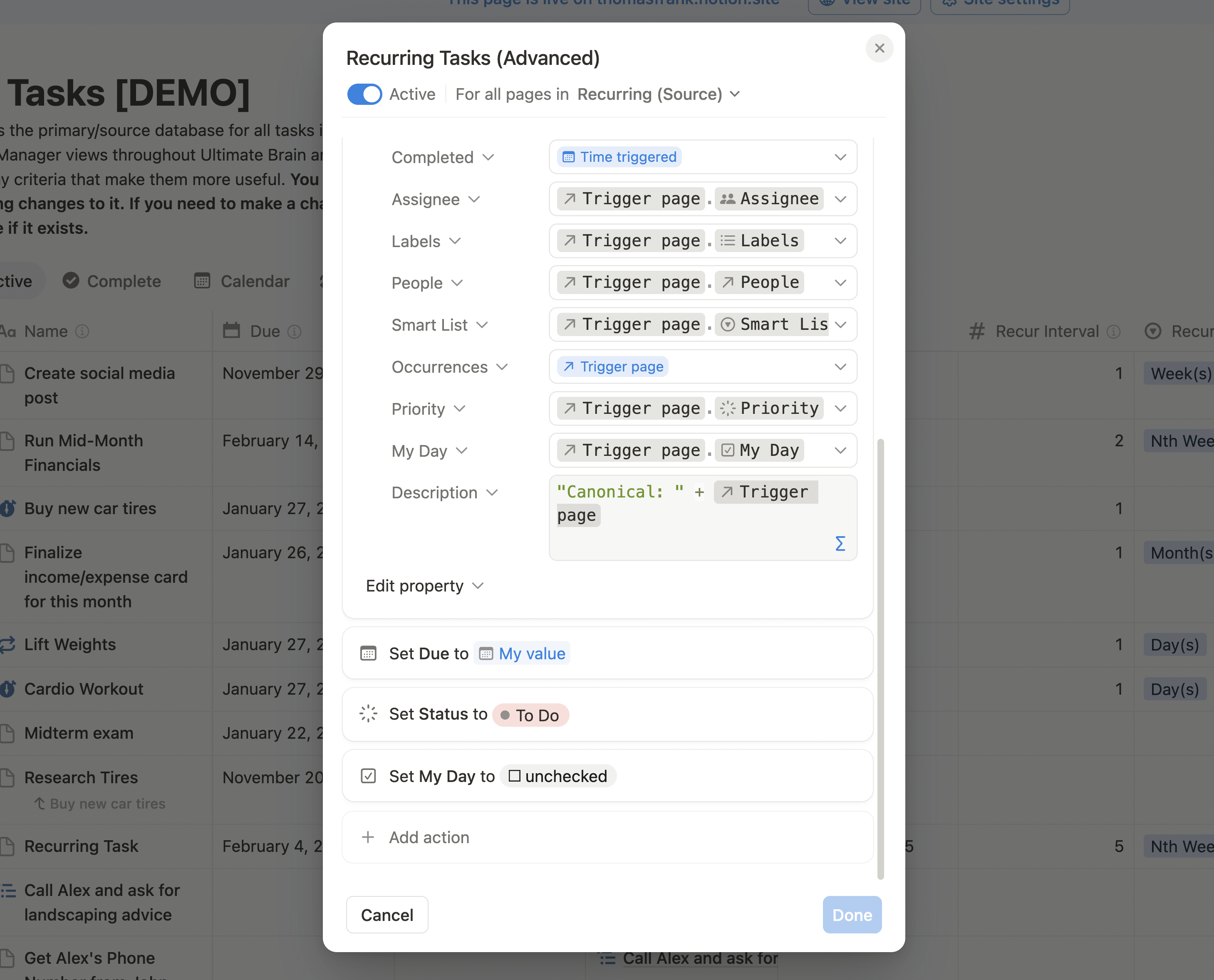
Task: Open the Calendar view tab
Action: tap(242, 280)
